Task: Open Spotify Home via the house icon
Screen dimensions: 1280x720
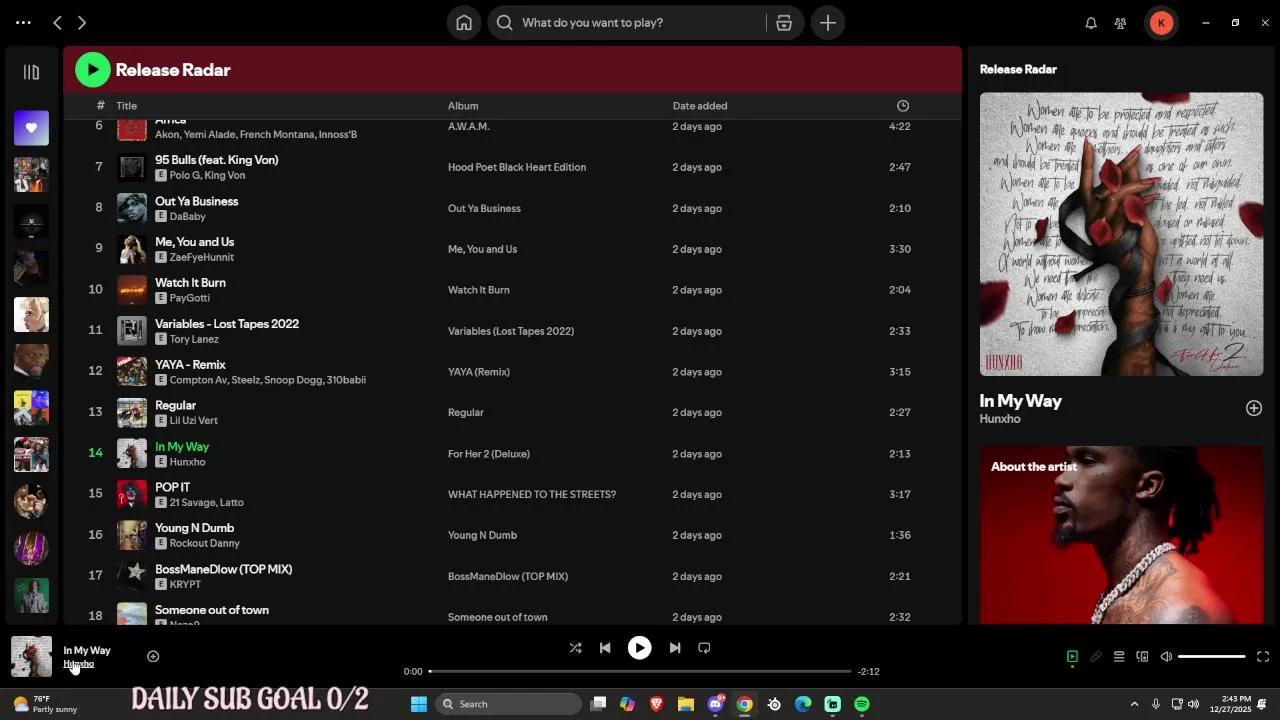Action: 464,23
